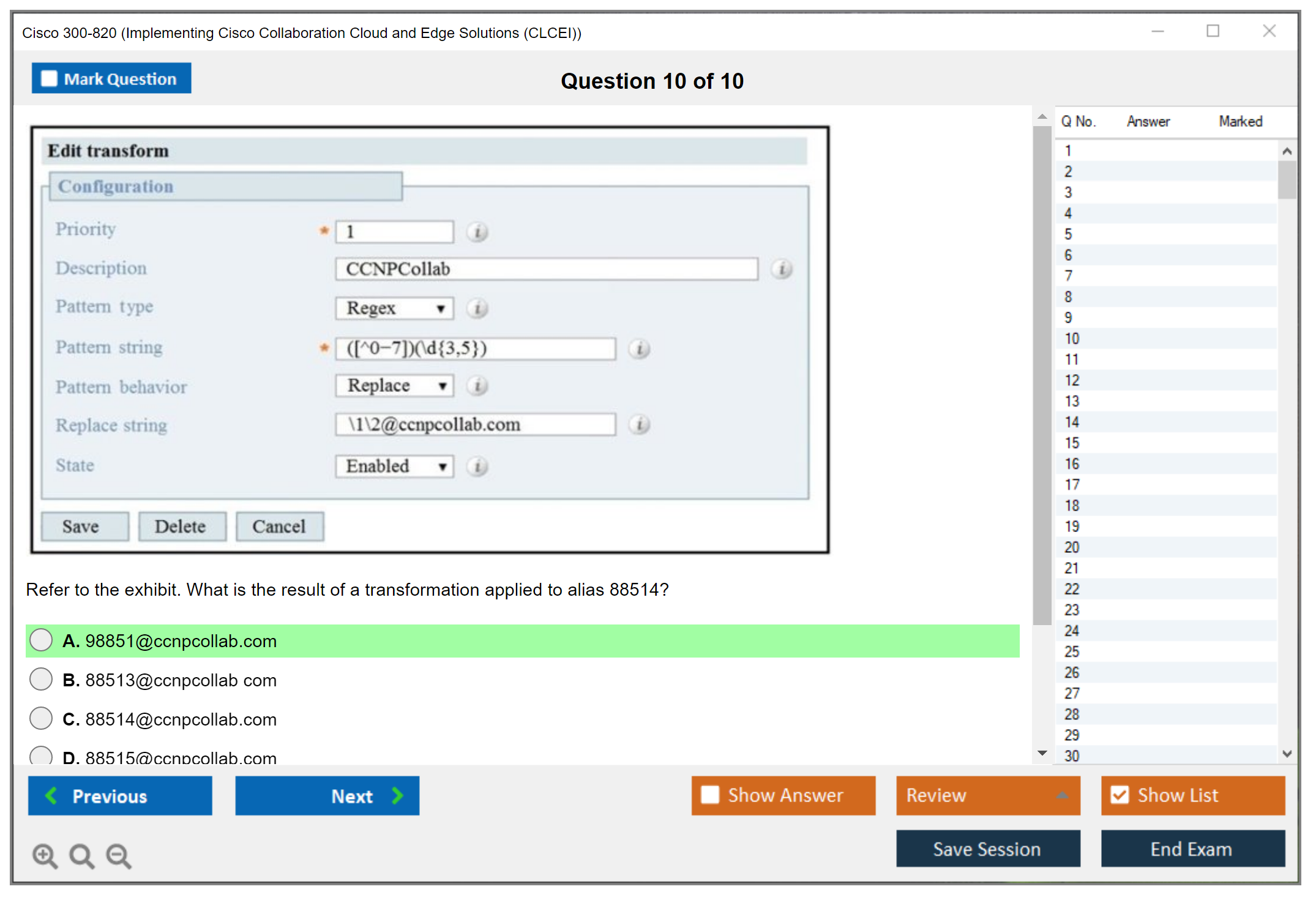Select question 10 in the question list

[1072, 339]
